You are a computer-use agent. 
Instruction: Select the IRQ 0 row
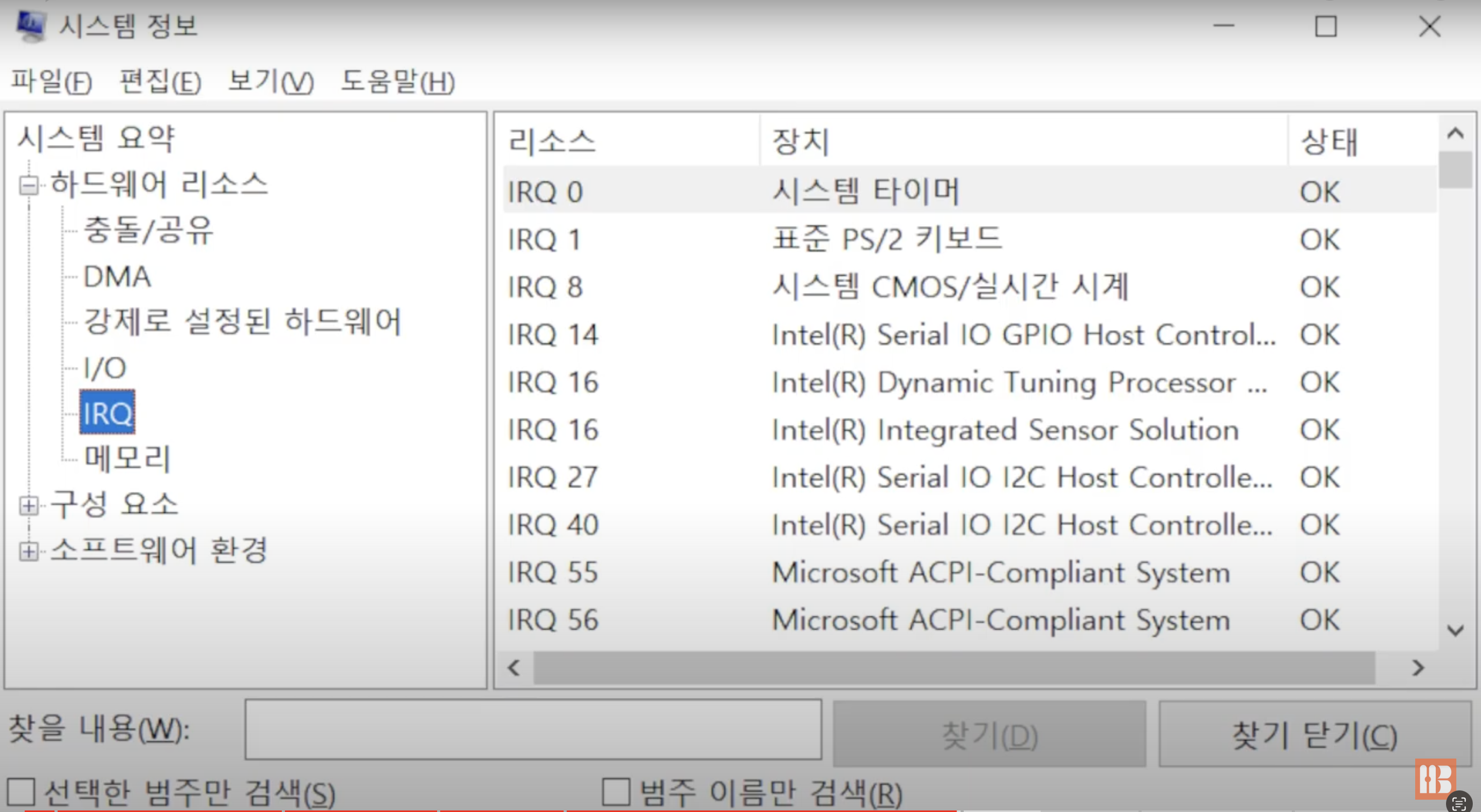click(x=970, y=191)
